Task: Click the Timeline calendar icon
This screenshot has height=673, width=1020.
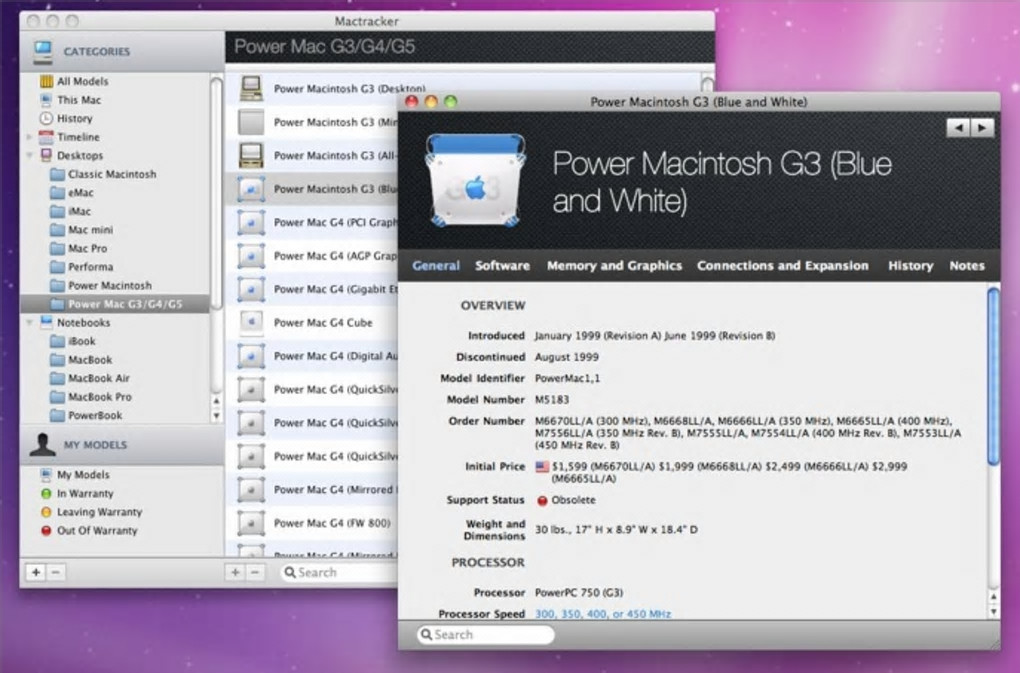Action: (x=46, y=137)
